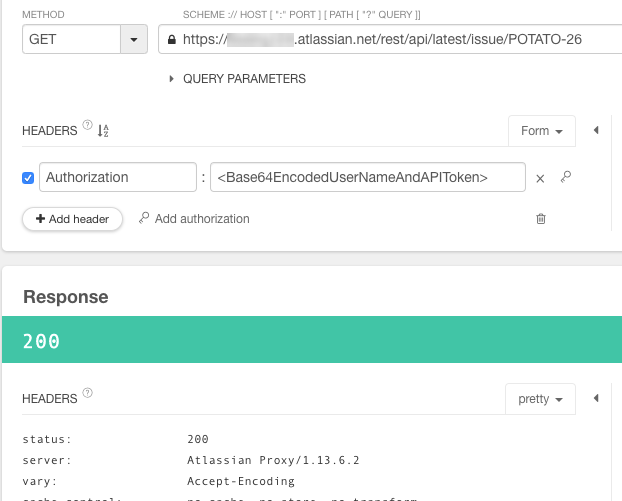622x501 pixels.
Task: Click the GET method field
Action: click(71, 39)
